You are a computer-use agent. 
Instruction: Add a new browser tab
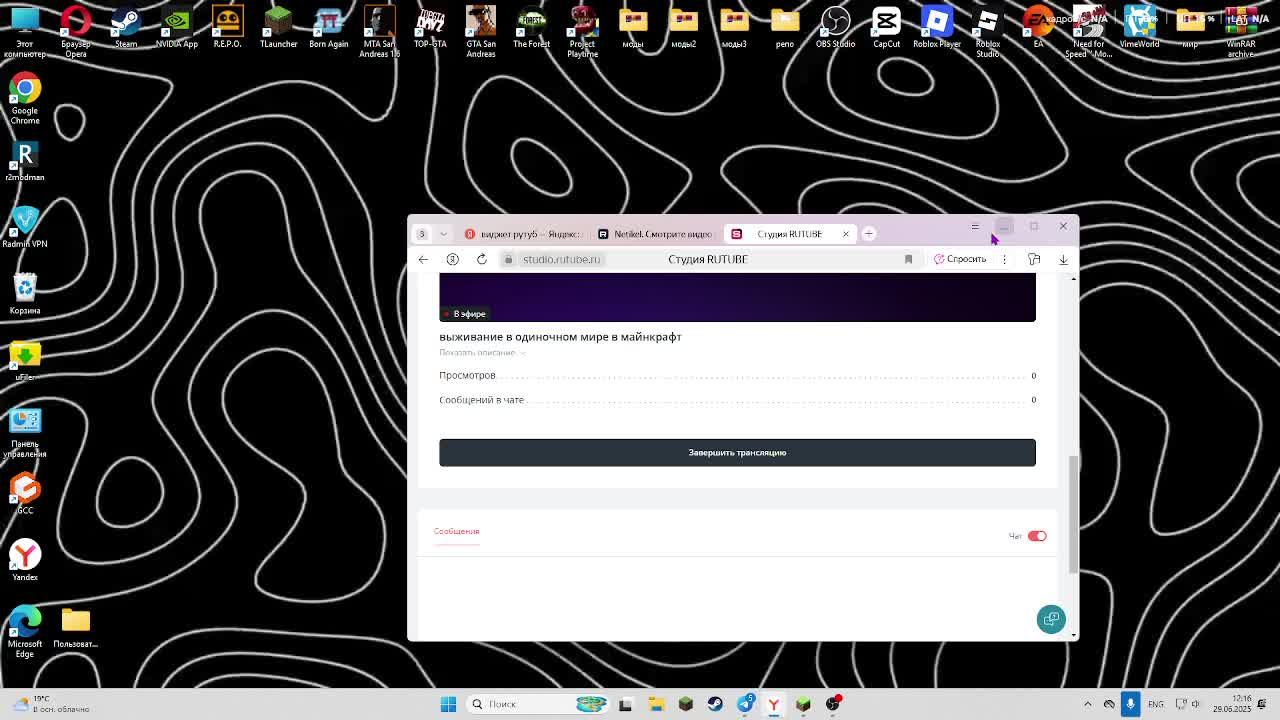click(x=869, y=234)
